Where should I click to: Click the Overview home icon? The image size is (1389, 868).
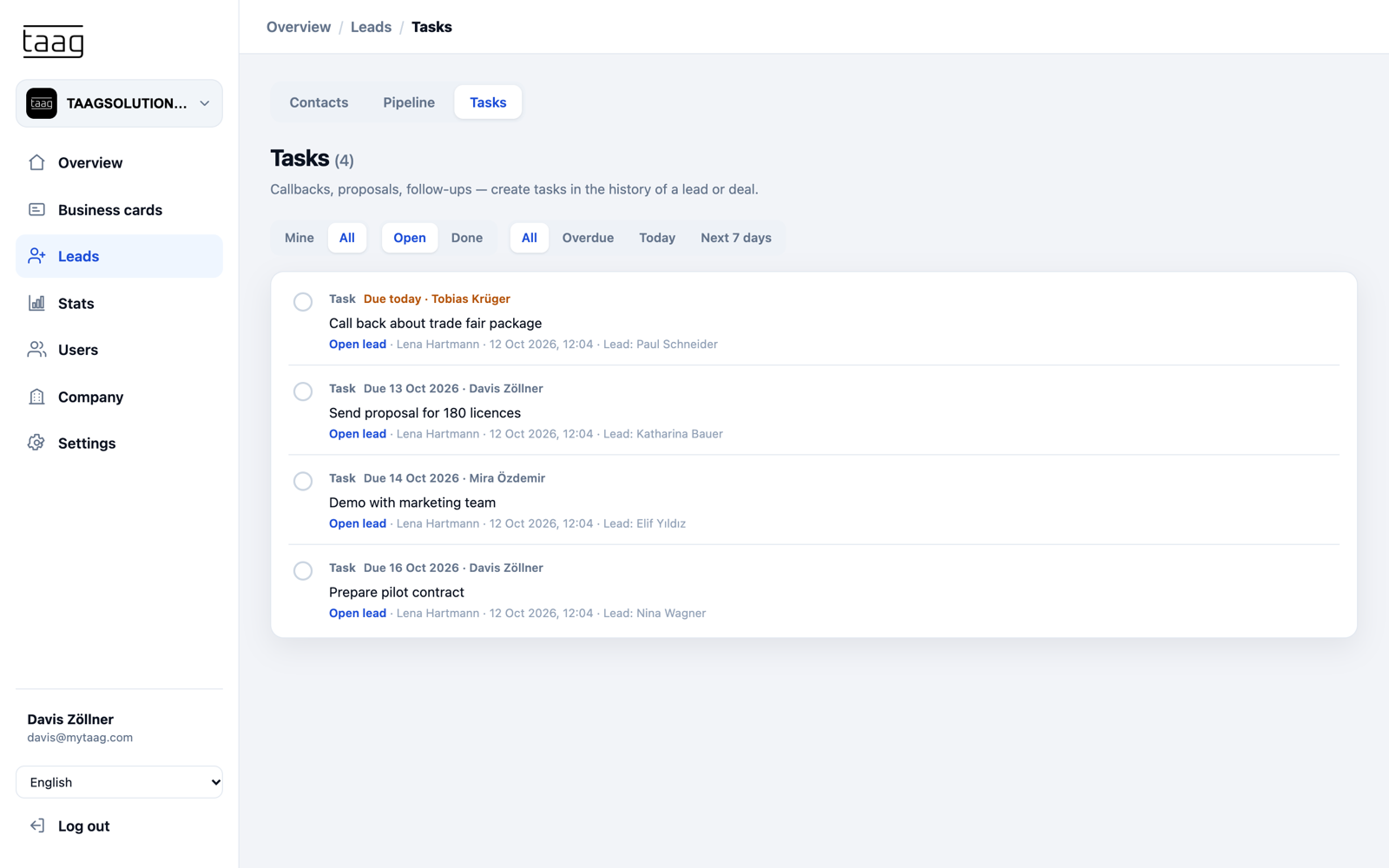click(36, 162)
